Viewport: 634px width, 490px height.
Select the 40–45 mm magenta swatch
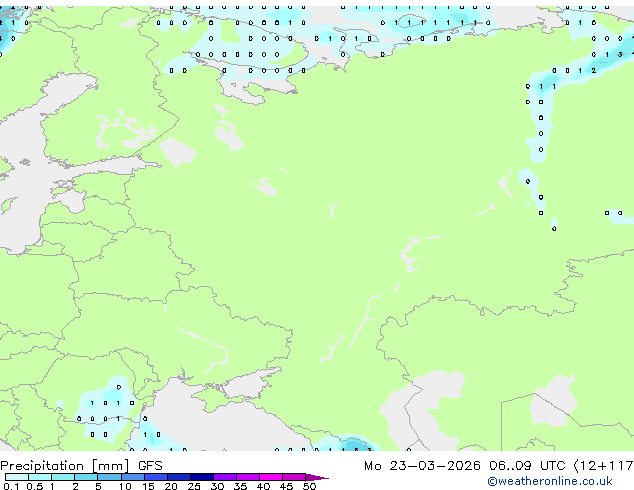[271, 477]
